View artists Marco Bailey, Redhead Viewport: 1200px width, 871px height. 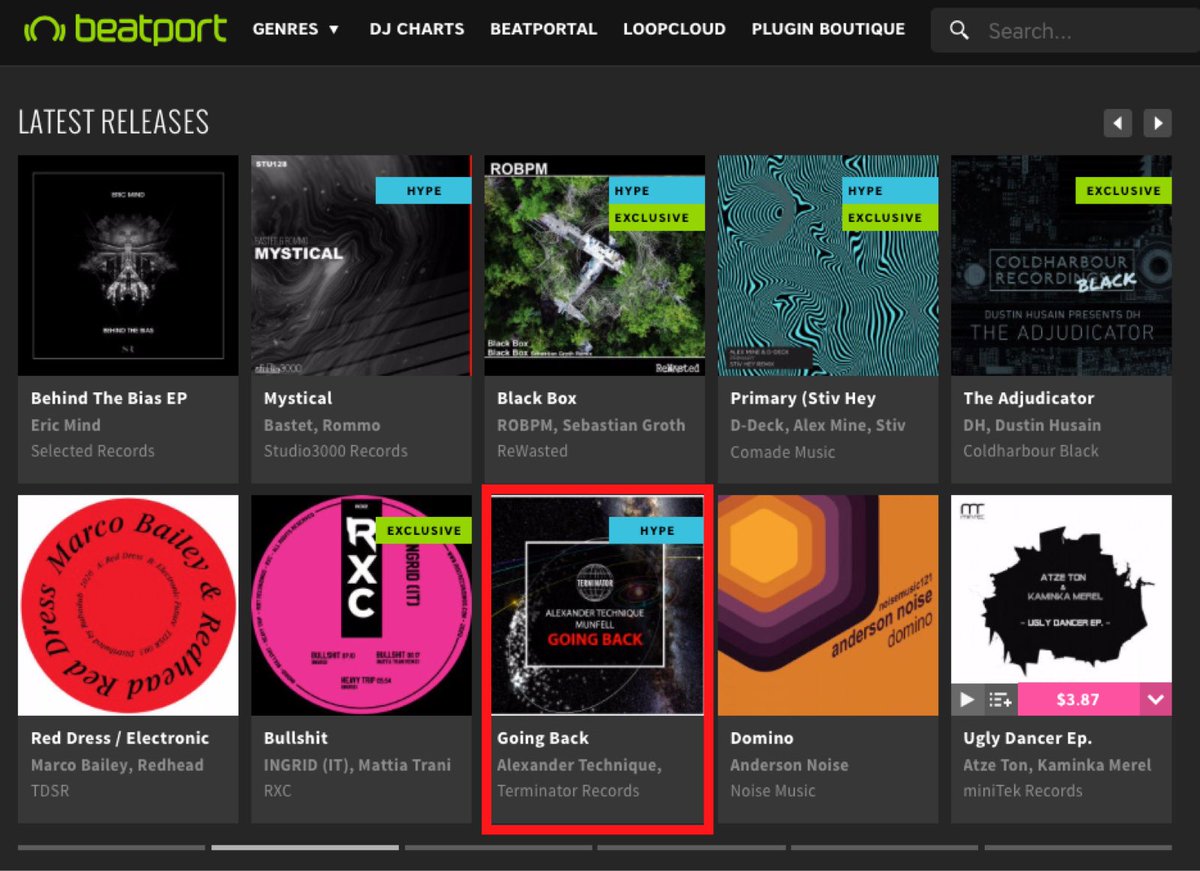pos(117,765)
